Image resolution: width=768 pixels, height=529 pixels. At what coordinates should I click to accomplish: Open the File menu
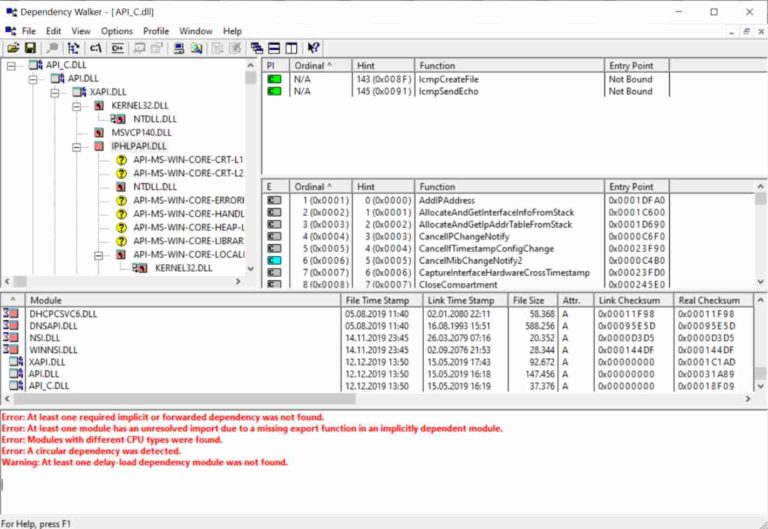(29, 31)
